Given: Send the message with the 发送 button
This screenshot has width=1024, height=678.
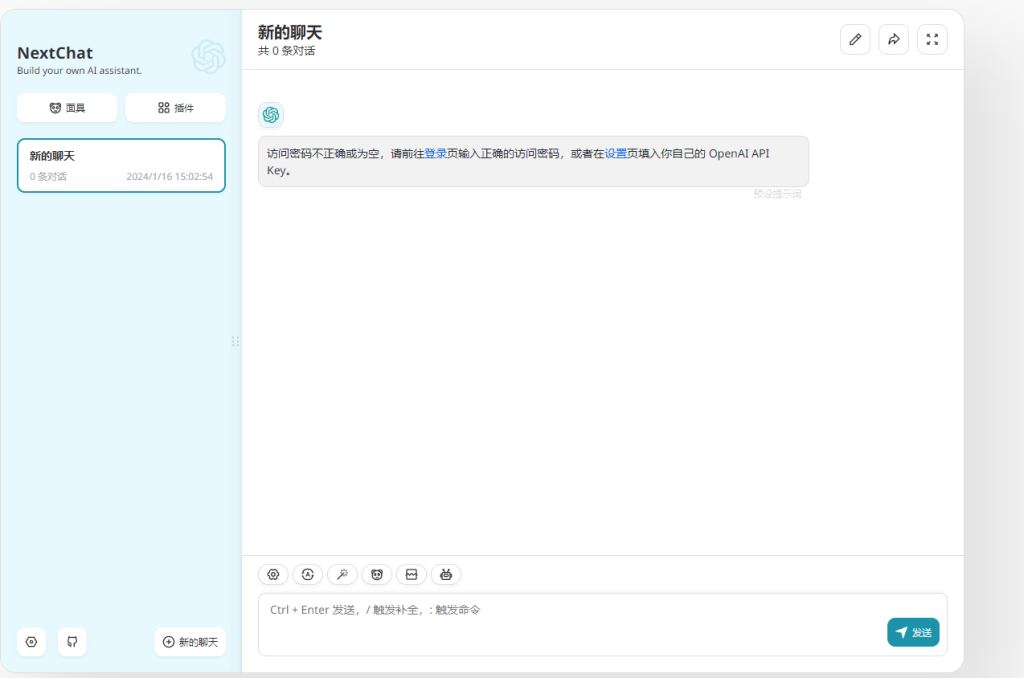Looking at the screenshot, I should [x=913, y=632].
